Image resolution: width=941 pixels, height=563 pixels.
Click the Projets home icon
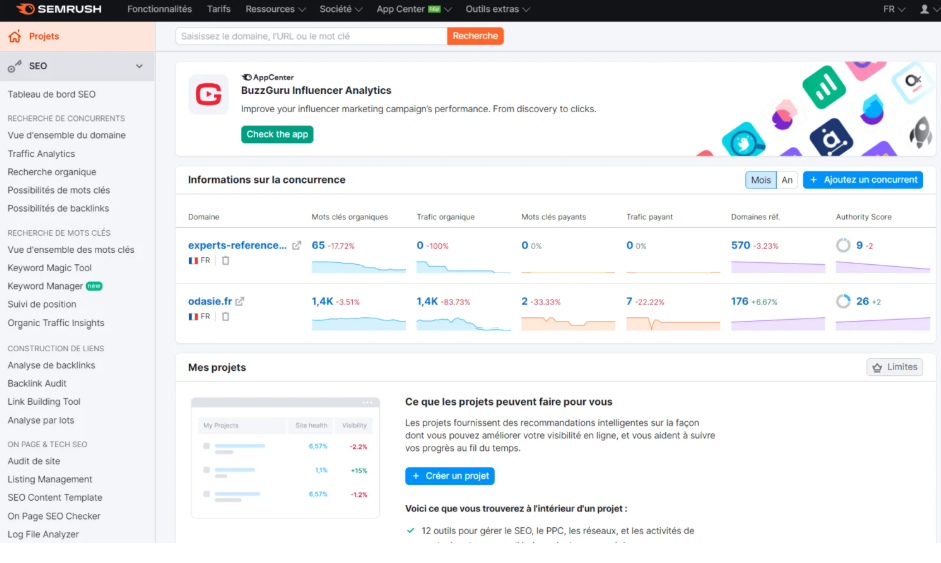point(15,36)
